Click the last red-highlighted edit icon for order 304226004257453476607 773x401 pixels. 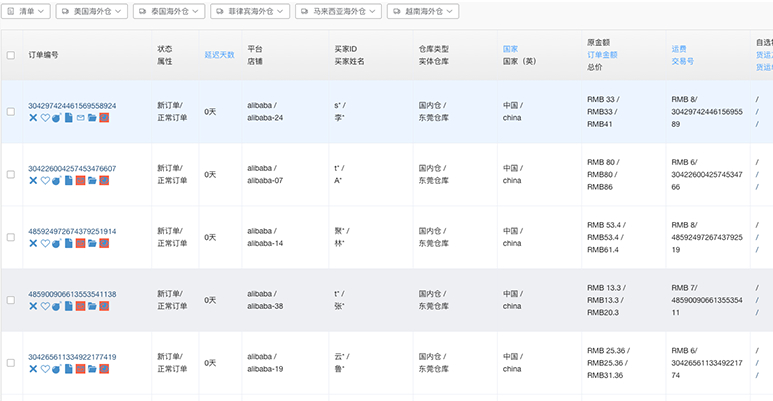pos(104,181)
